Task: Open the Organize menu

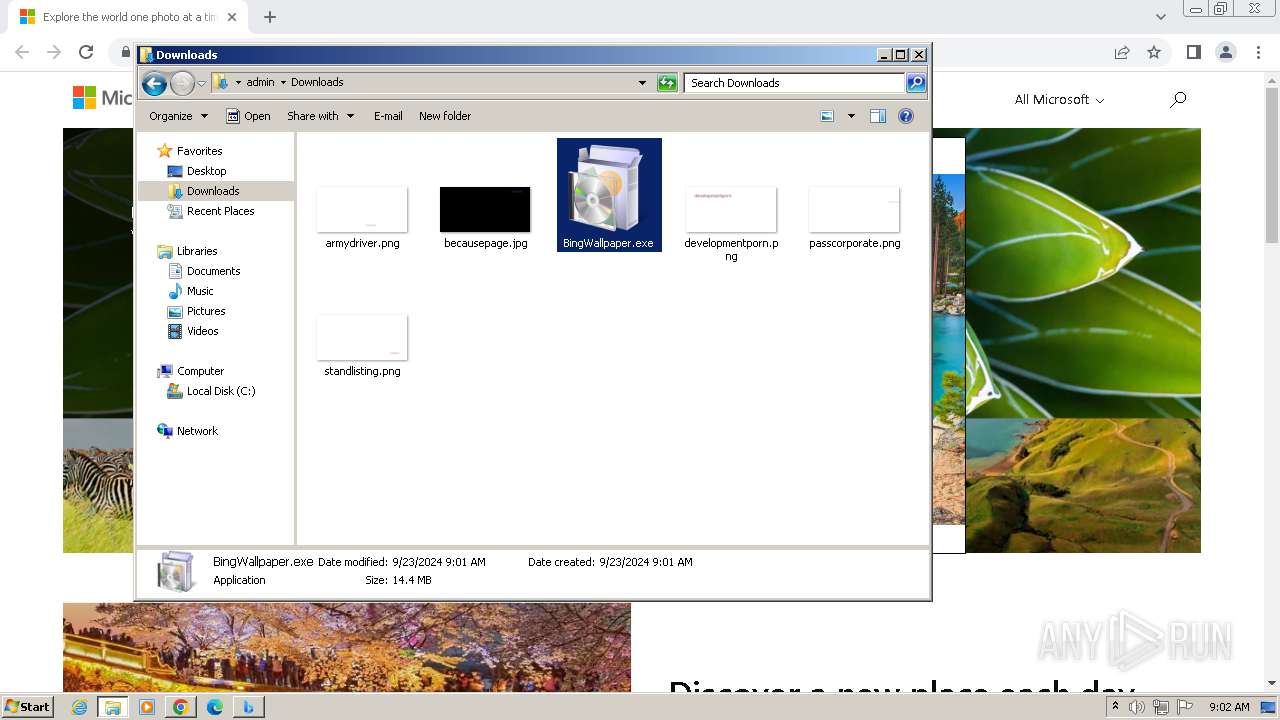Action: pos(178,116)
